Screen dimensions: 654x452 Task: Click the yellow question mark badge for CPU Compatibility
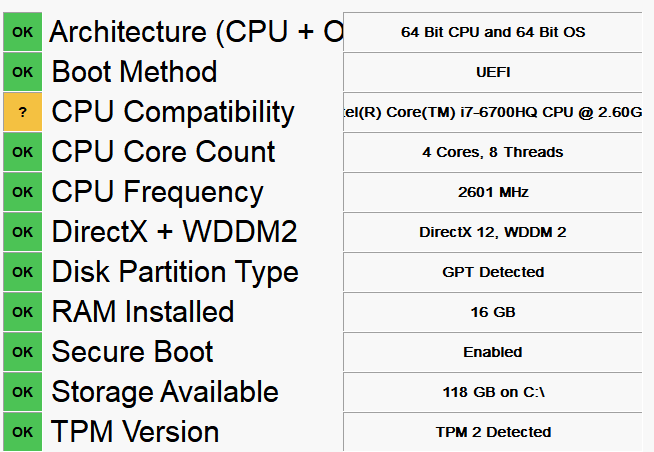tap(23, 112)
